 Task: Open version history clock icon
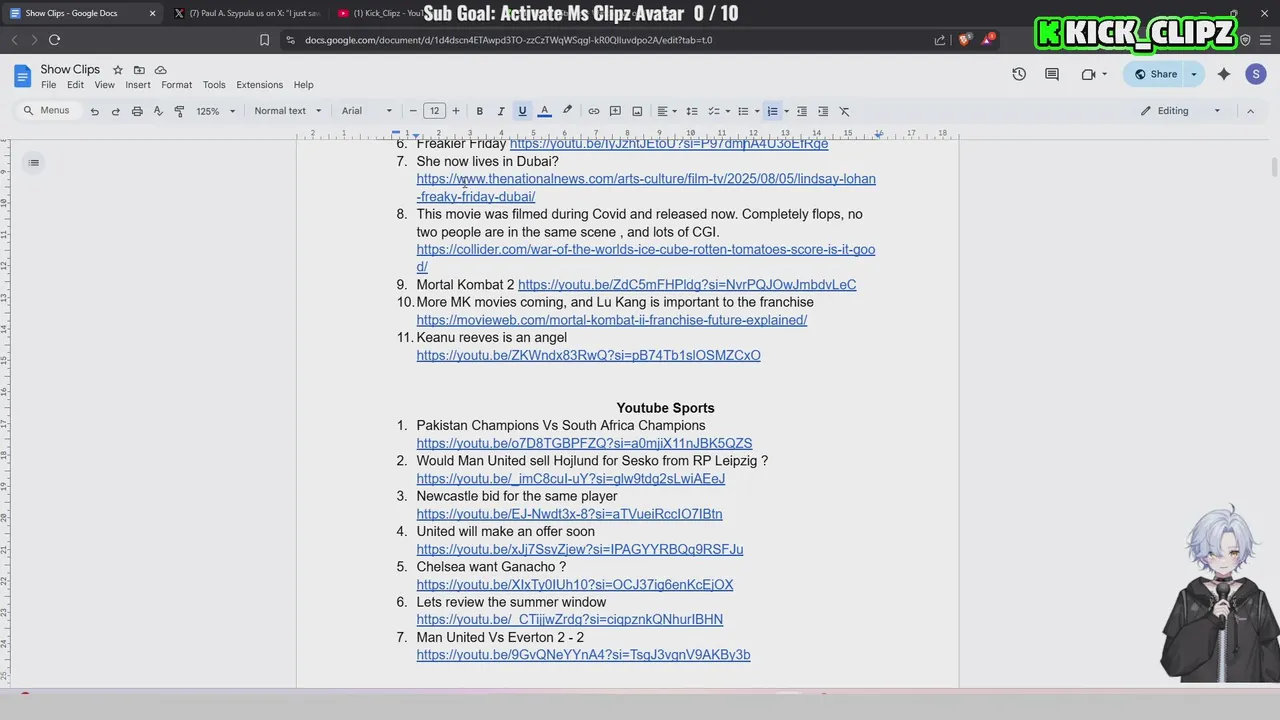coord(1019,74)
